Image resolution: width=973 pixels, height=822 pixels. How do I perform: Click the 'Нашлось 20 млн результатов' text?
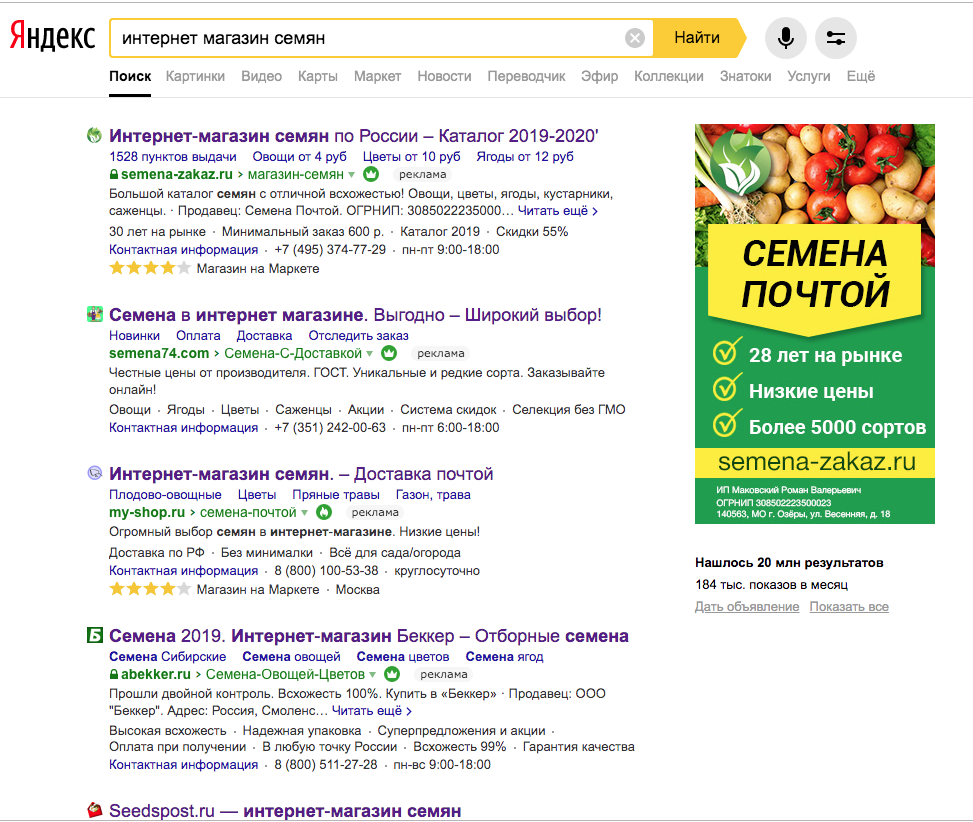pyautogui.click(x=789, y=563)
